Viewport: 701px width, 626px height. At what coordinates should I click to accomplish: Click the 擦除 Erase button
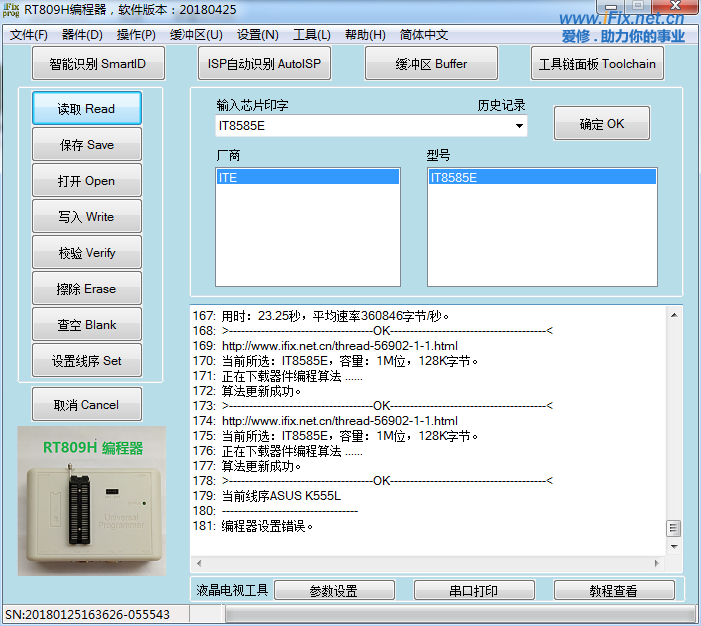87,288
